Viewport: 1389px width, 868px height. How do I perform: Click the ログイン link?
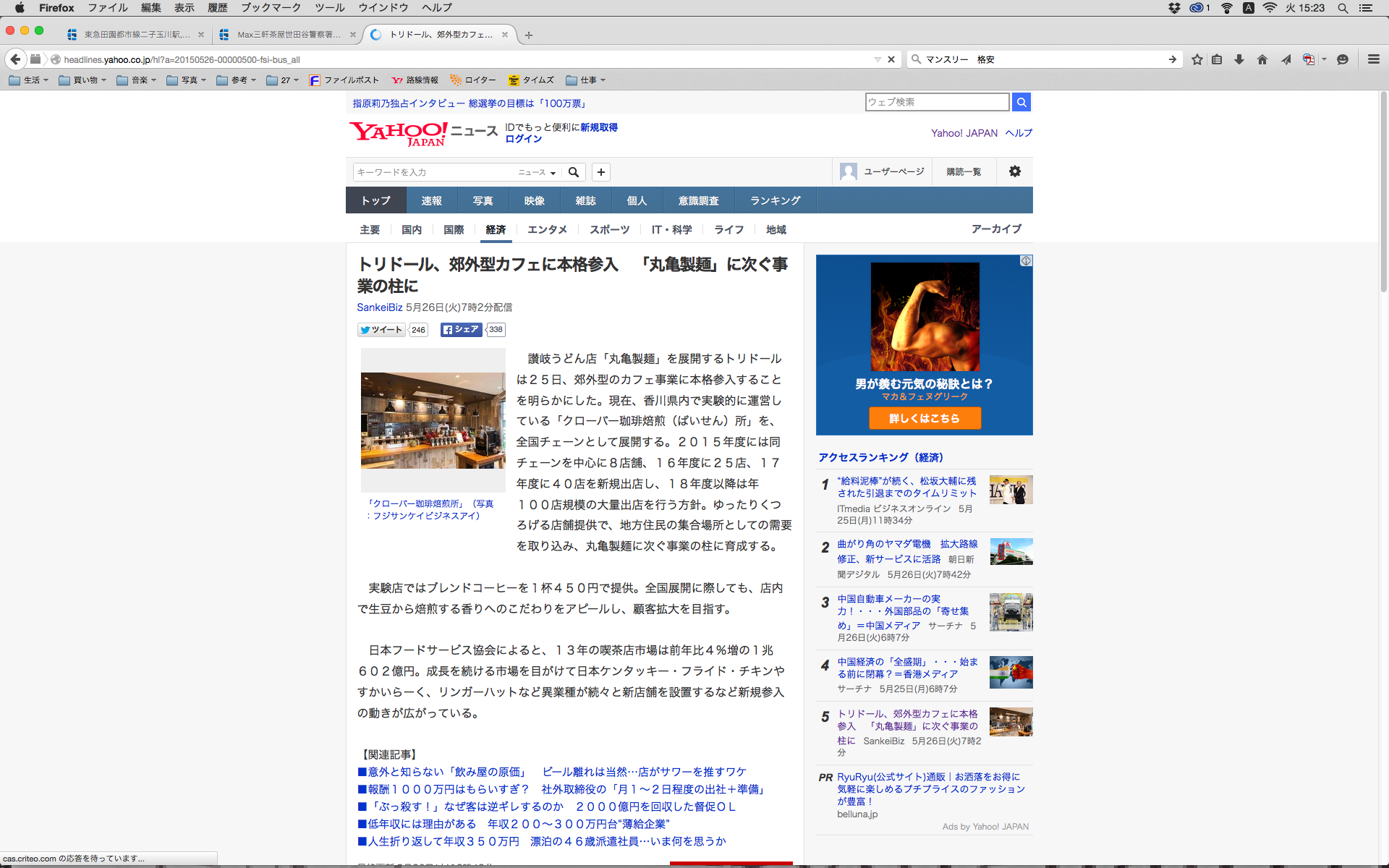point(523,139)
